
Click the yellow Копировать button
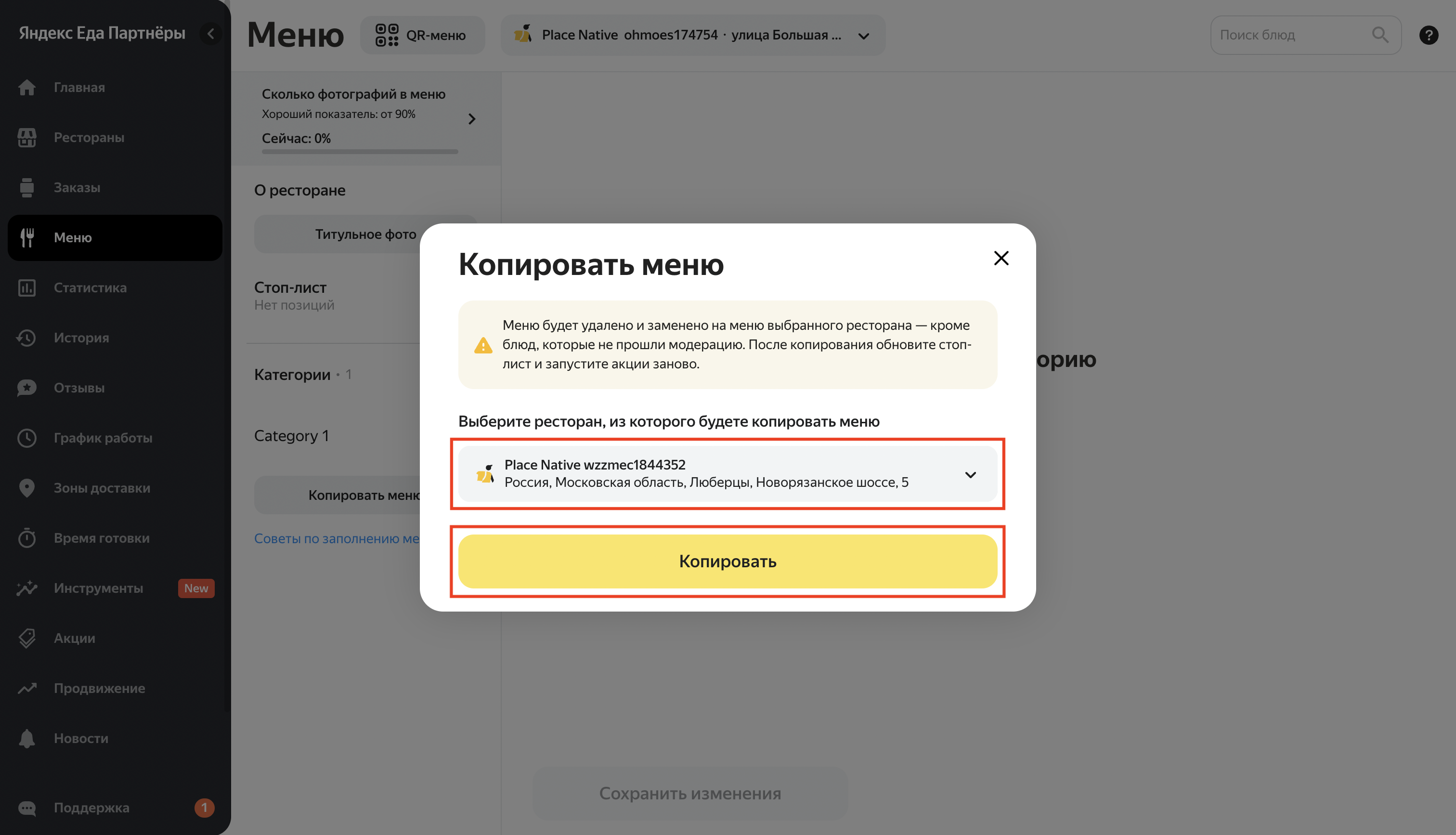click(x=728, y=561)
